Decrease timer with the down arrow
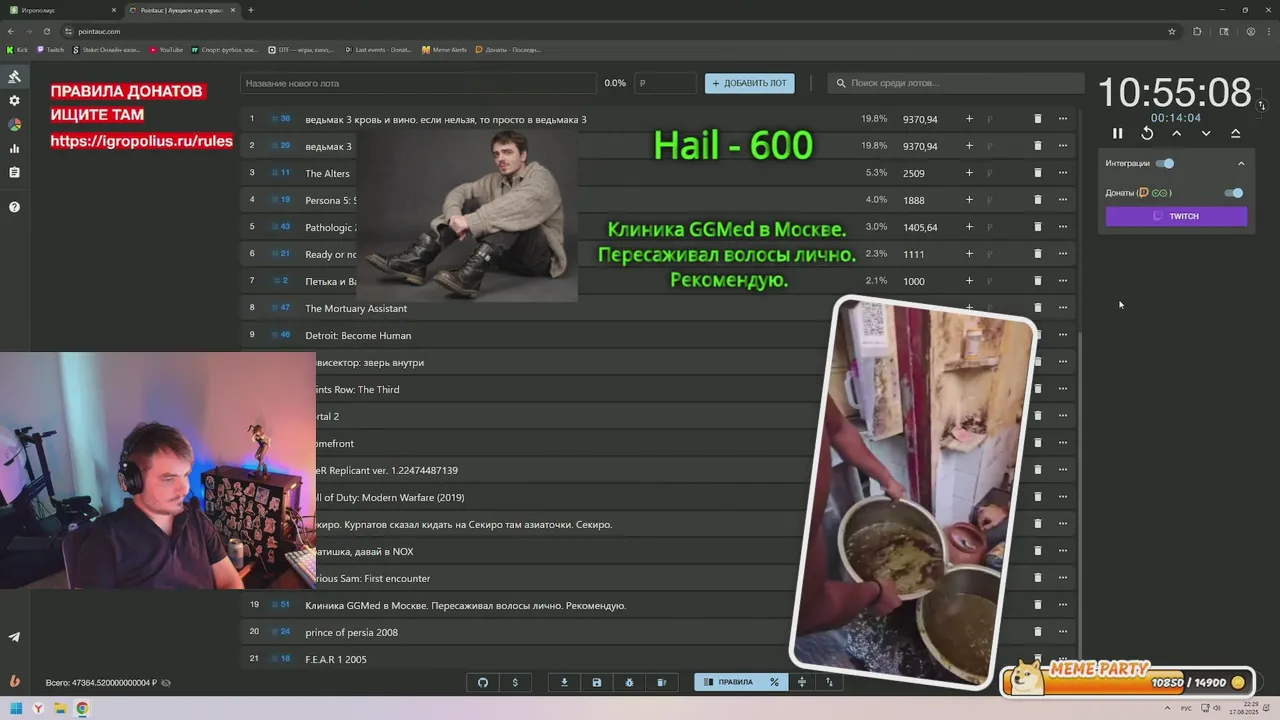 coord(1206,133)
